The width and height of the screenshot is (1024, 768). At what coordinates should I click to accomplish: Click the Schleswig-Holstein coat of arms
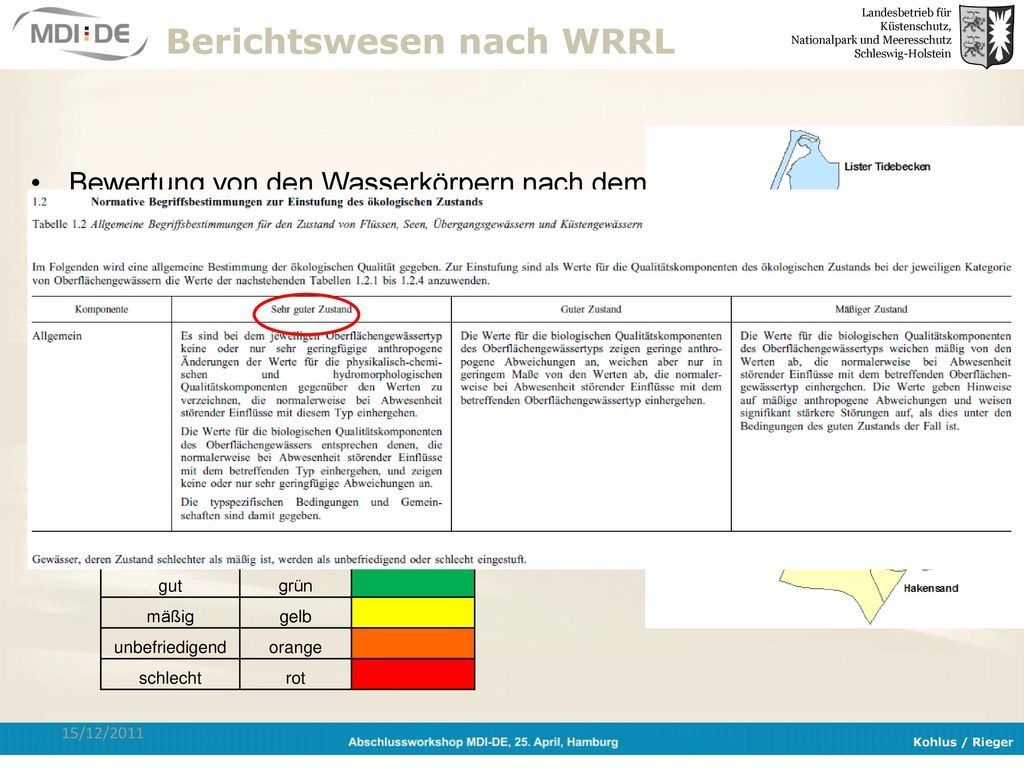[986, 36]
